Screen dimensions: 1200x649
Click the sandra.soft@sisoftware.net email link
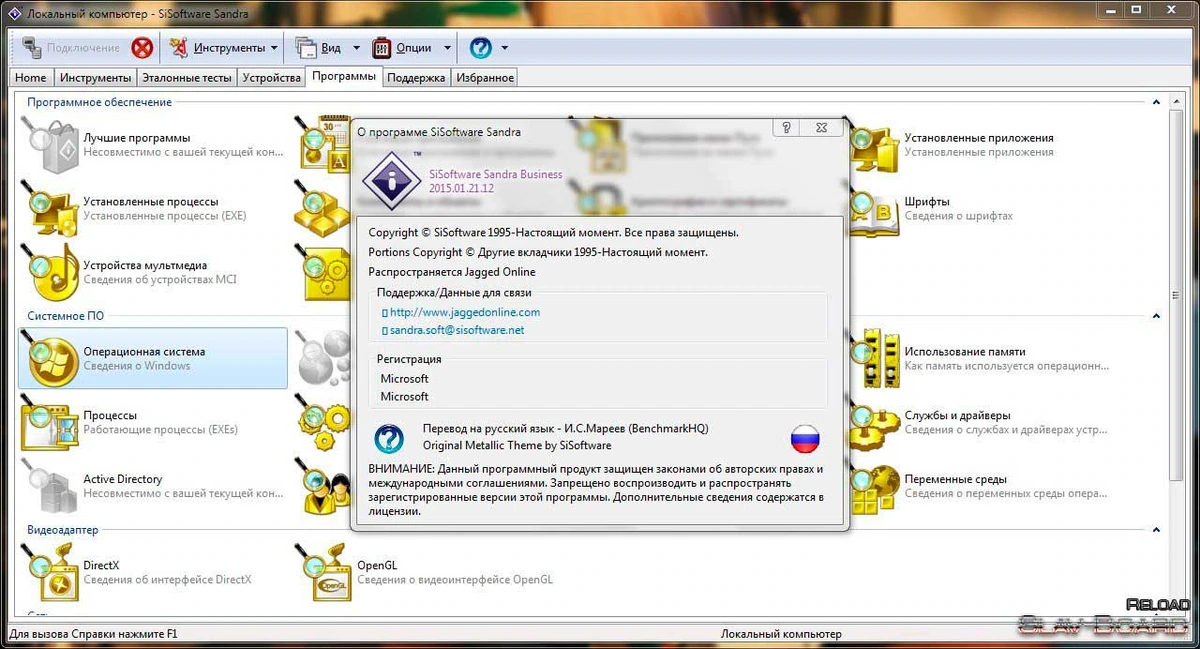tap(457, 329)
